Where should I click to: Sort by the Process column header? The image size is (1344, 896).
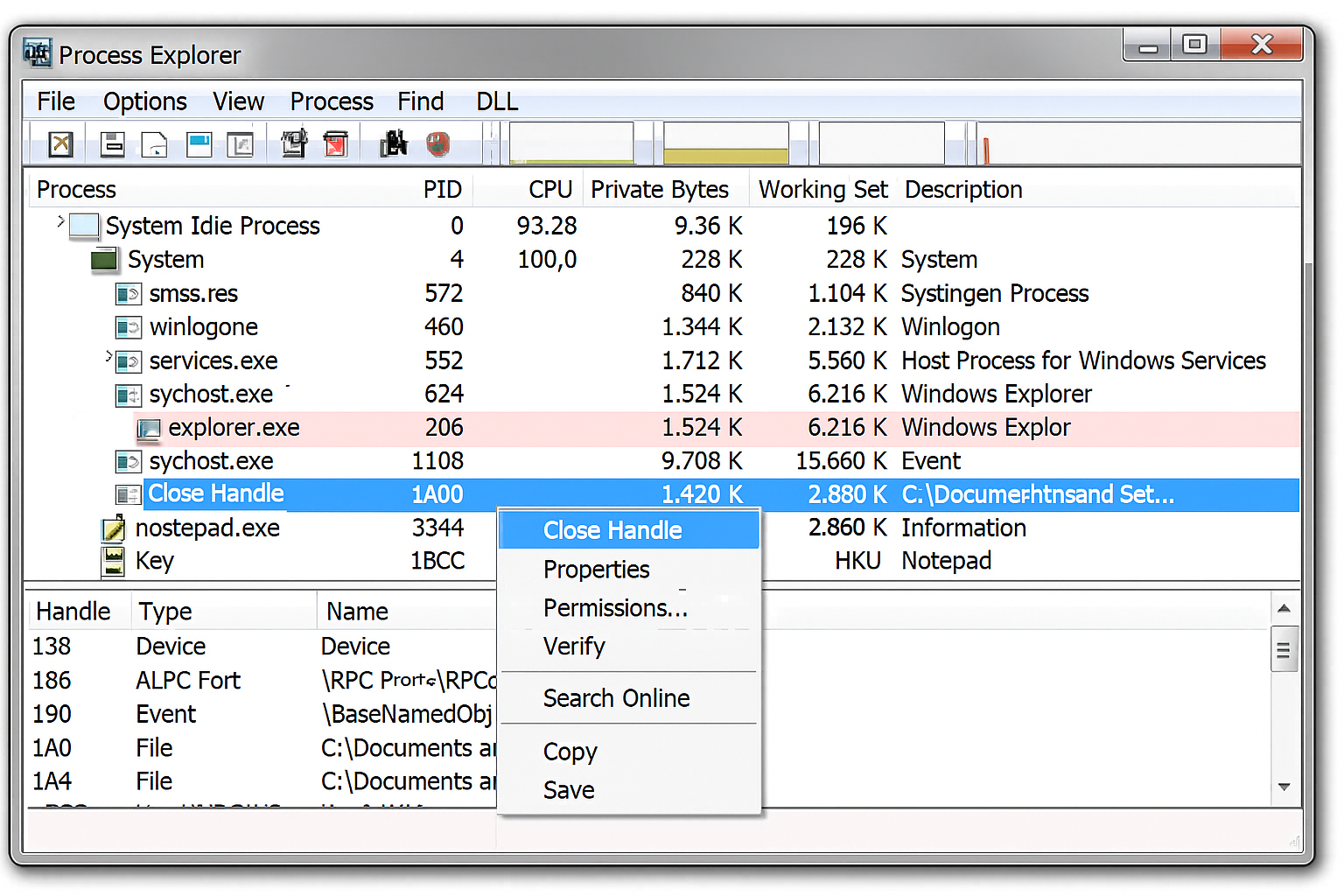[76, 190]
